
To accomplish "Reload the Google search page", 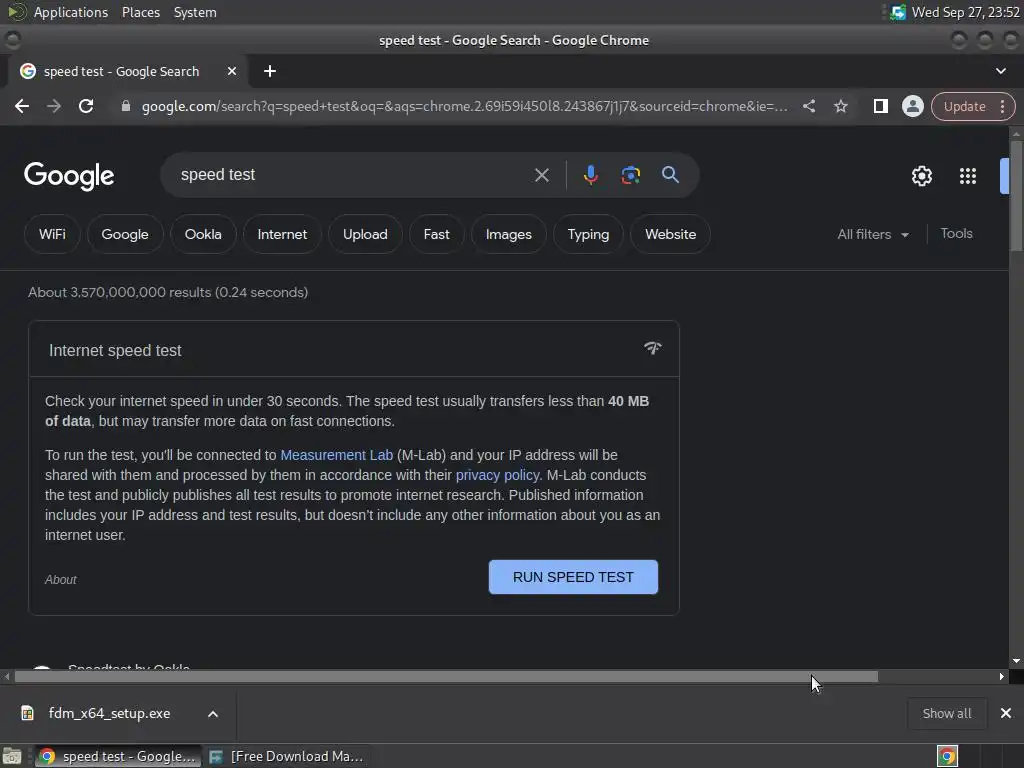I will pos(86,106).
